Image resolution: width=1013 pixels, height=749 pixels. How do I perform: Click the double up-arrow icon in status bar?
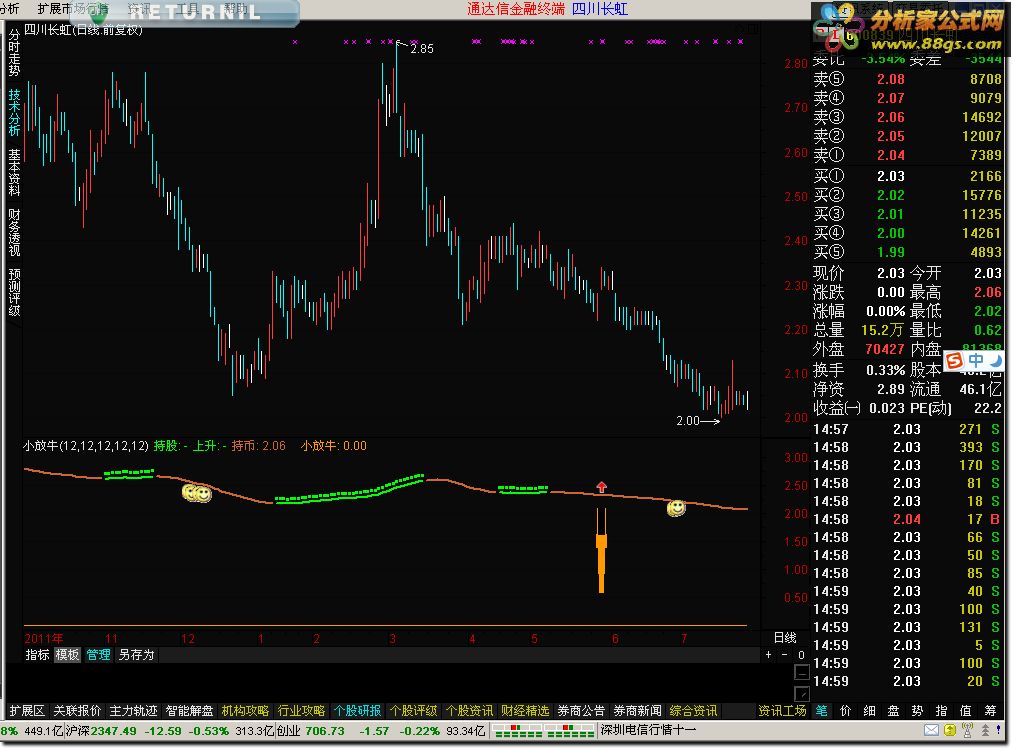tap(985, 730)
